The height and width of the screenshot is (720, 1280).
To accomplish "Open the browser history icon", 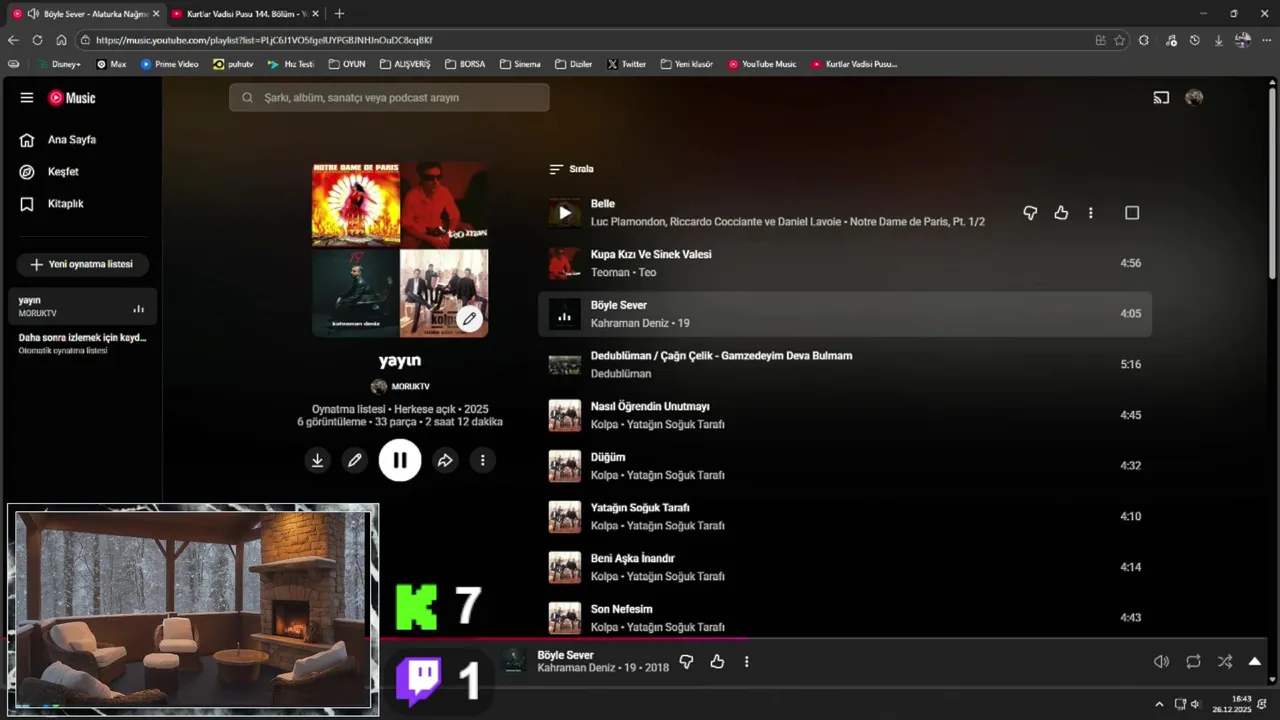I will click(x=1195, y=40).
